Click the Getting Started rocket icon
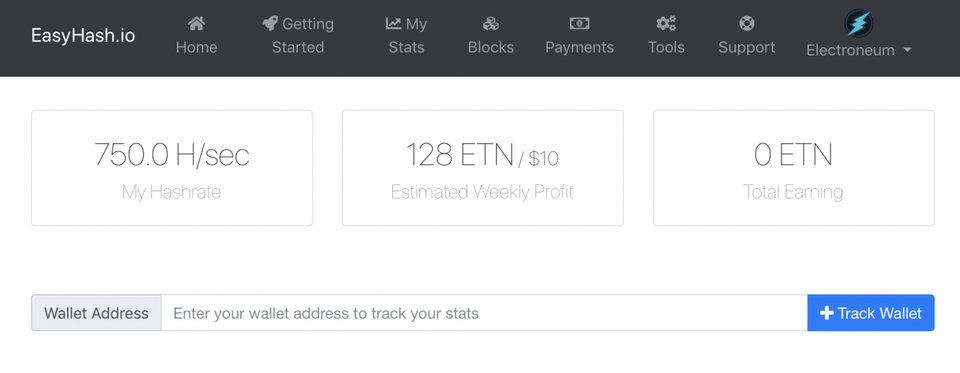 point(270,24)
